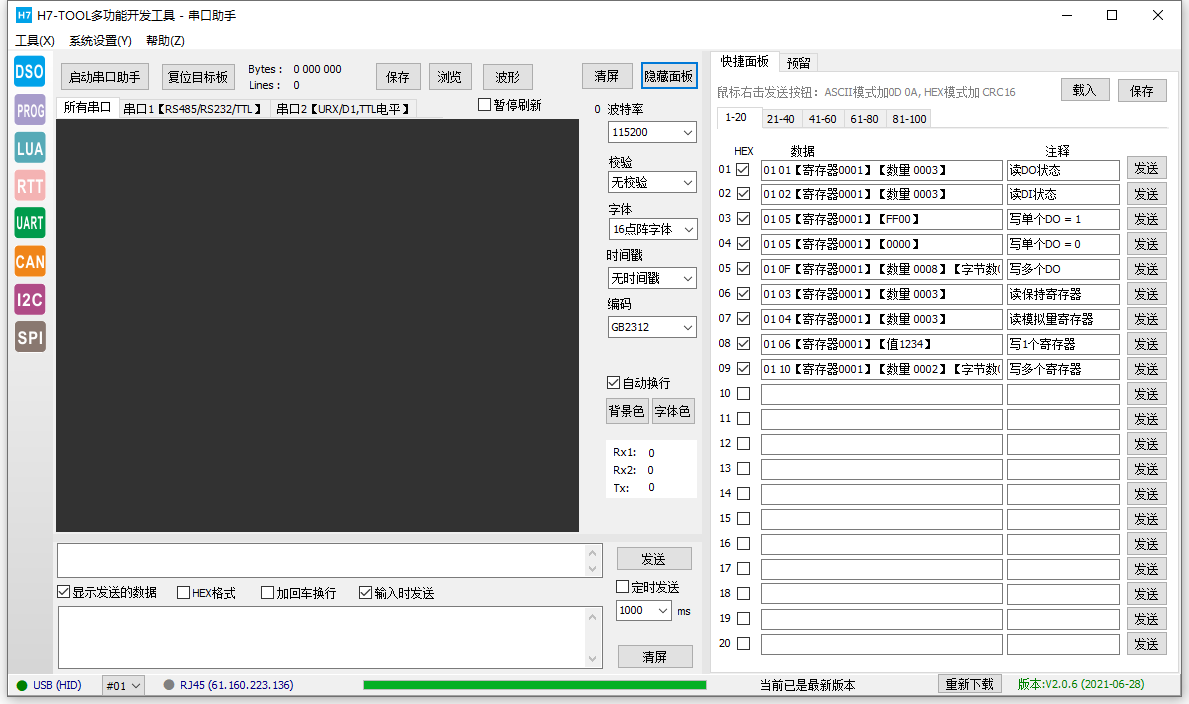Uncheck 显示发送的数据 option
Viewport: 1189px width, 704px height.
[x=64, y=592]
